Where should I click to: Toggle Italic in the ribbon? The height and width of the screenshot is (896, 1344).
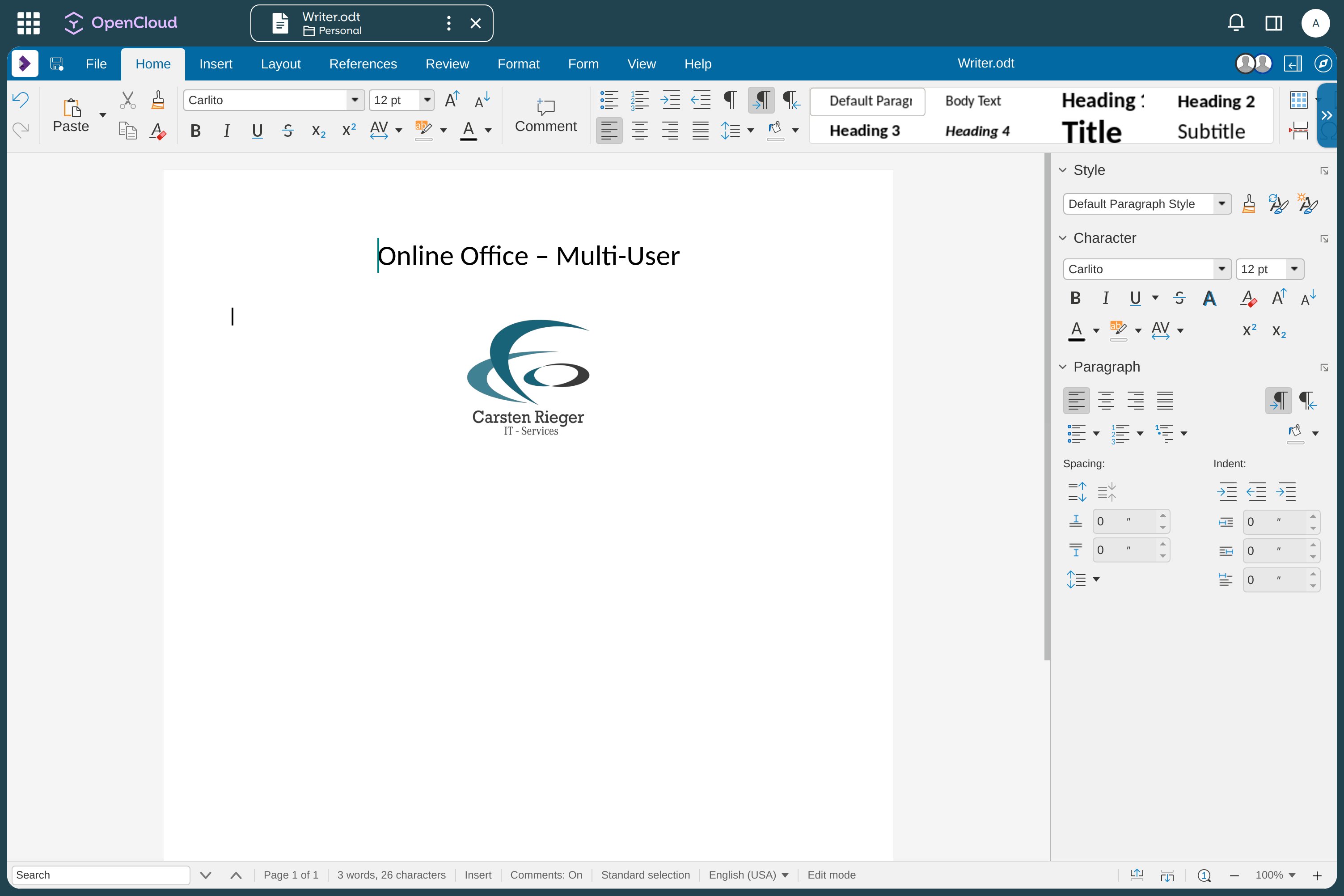point(226,131)
